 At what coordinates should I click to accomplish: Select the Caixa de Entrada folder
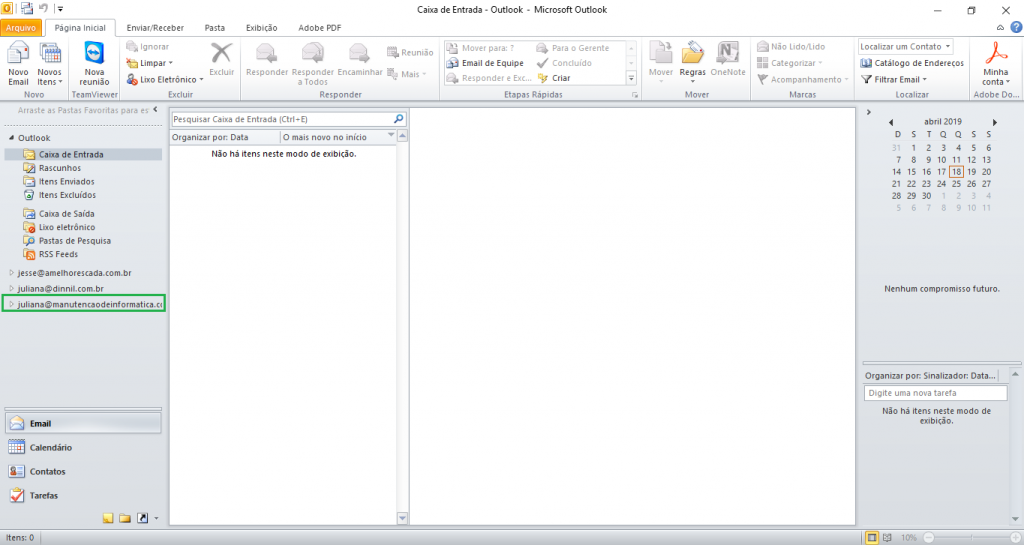(83, 155)
